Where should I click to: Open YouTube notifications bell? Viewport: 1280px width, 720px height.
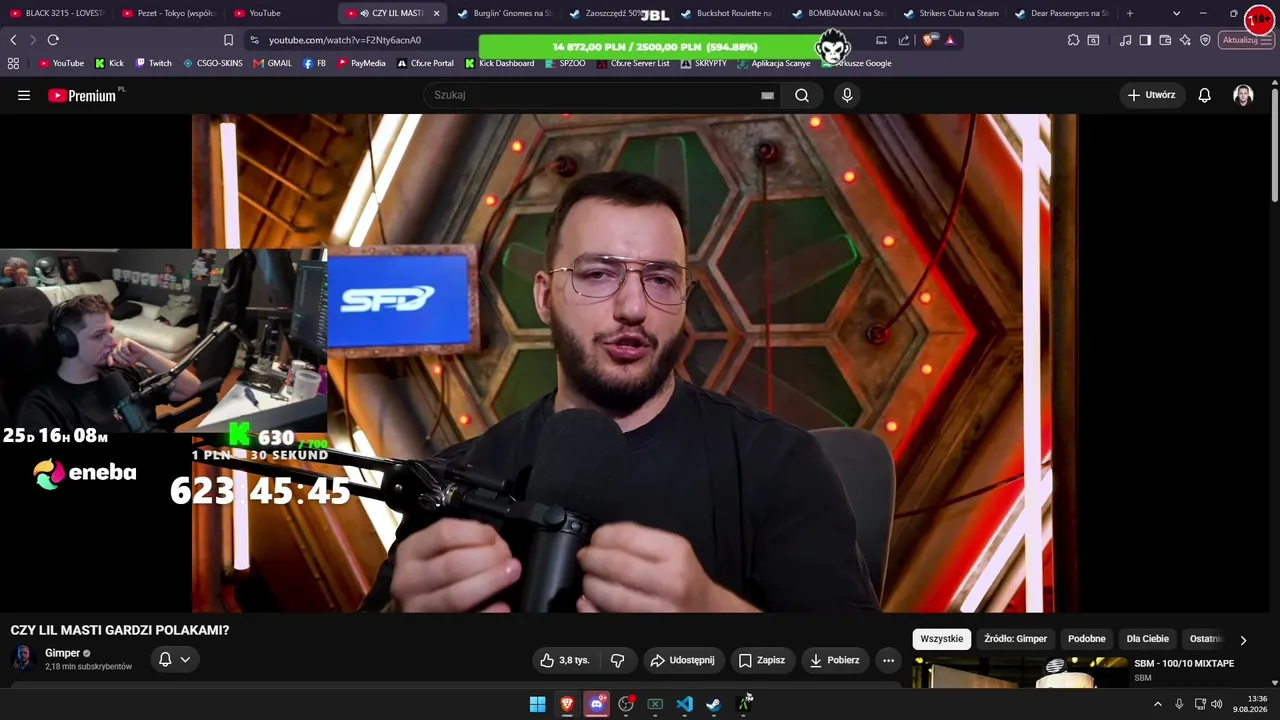coord(1205,95)
